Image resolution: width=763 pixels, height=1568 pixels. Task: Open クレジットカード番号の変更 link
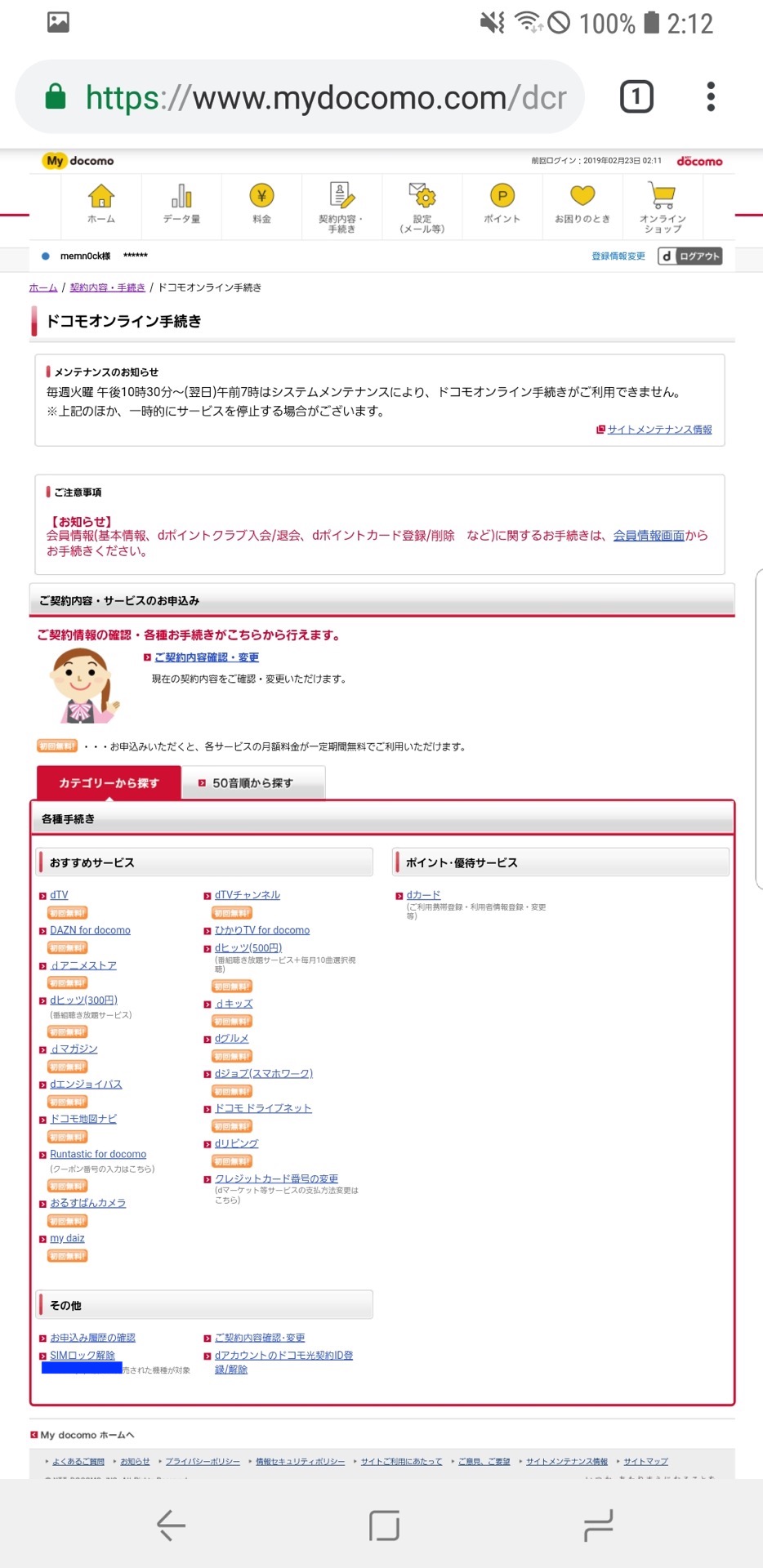(x=276, y=1178)
